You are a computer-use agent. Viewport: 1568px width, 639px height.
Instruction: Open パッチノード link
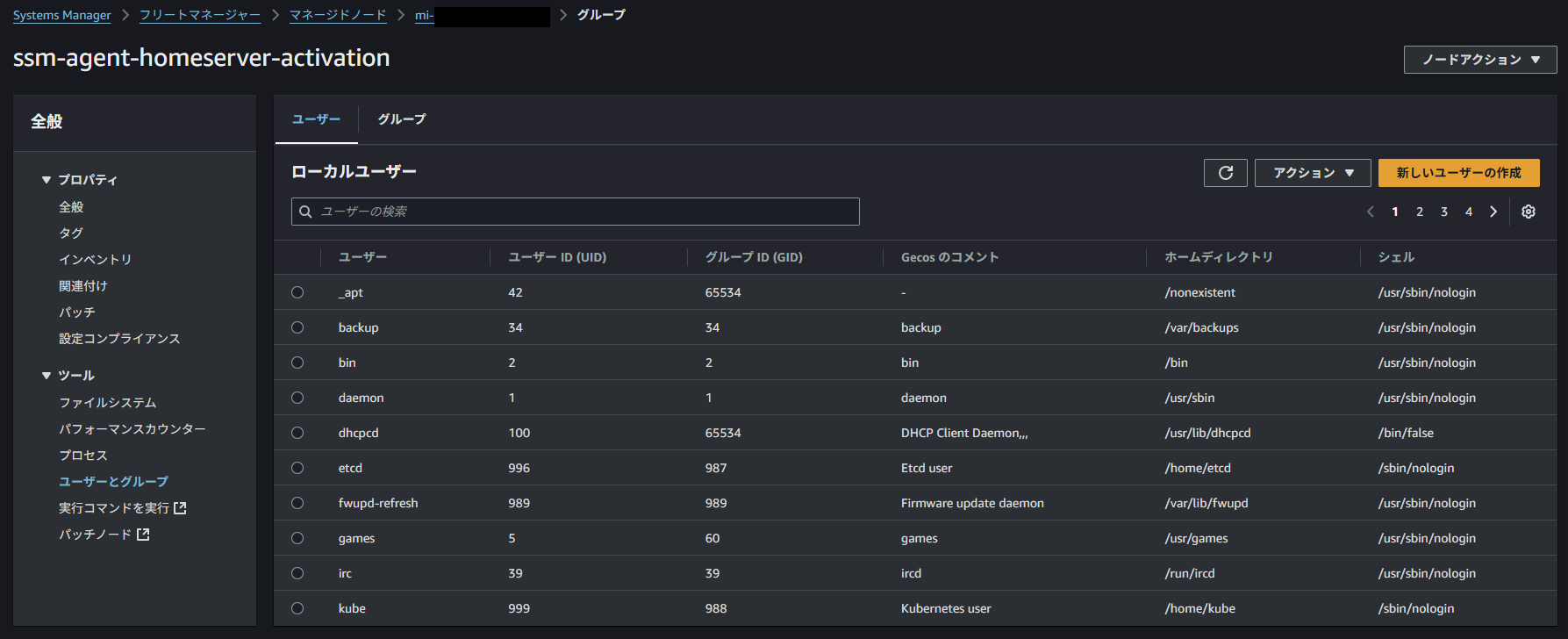(95, 535)
